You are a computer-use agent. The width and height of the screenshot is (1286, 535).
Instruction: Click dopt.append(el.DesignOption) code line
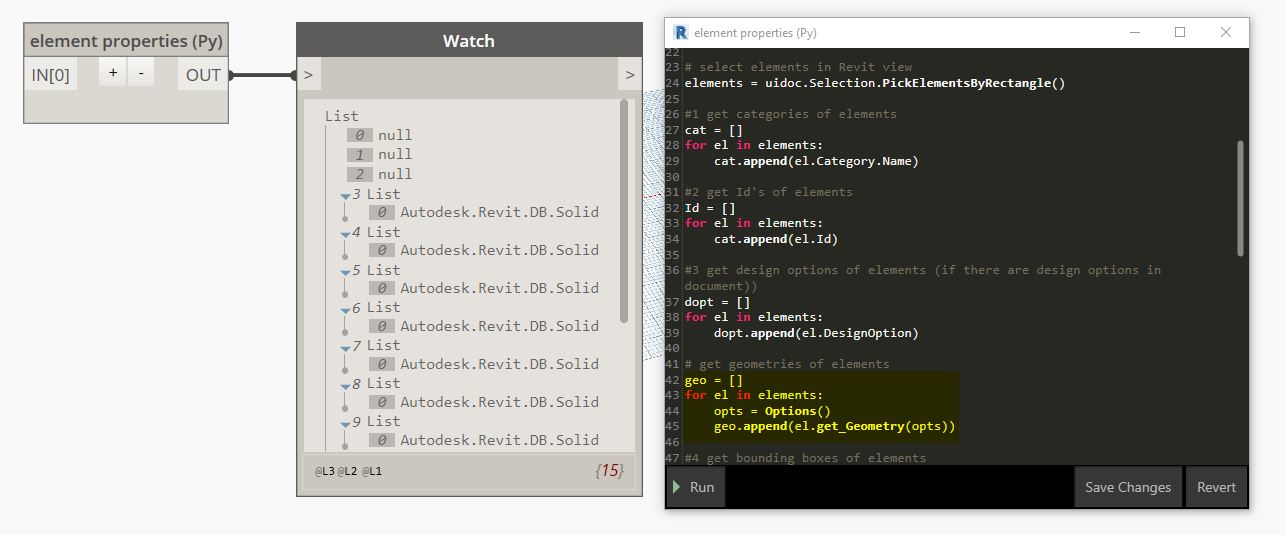(x=816, y=333)
